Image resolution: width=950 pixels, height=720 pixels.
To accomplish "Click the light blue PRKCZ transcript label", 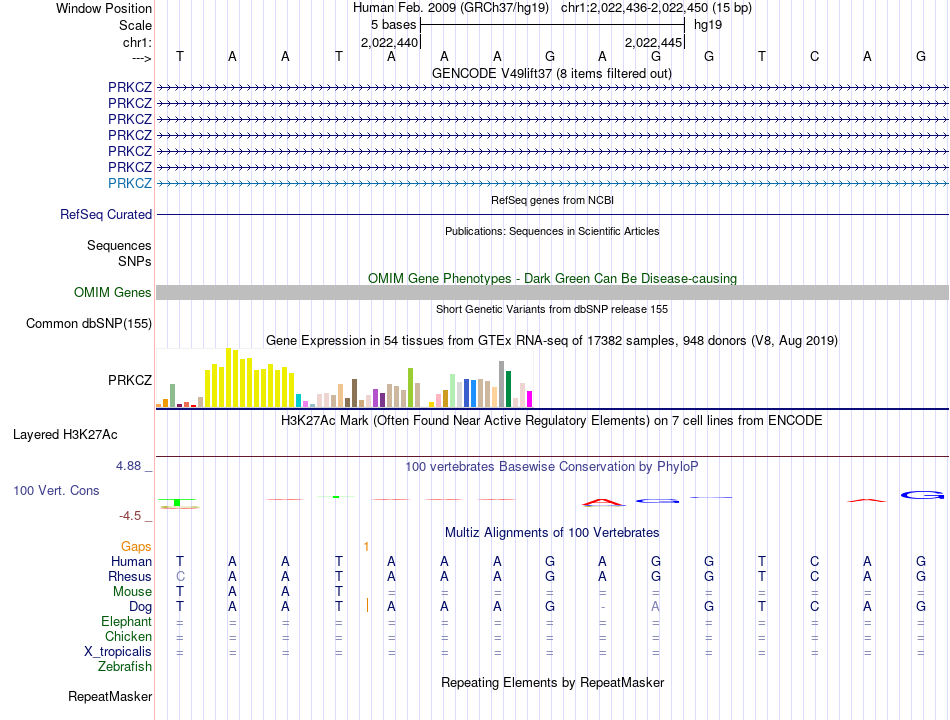I will click(x=130, y=183).
